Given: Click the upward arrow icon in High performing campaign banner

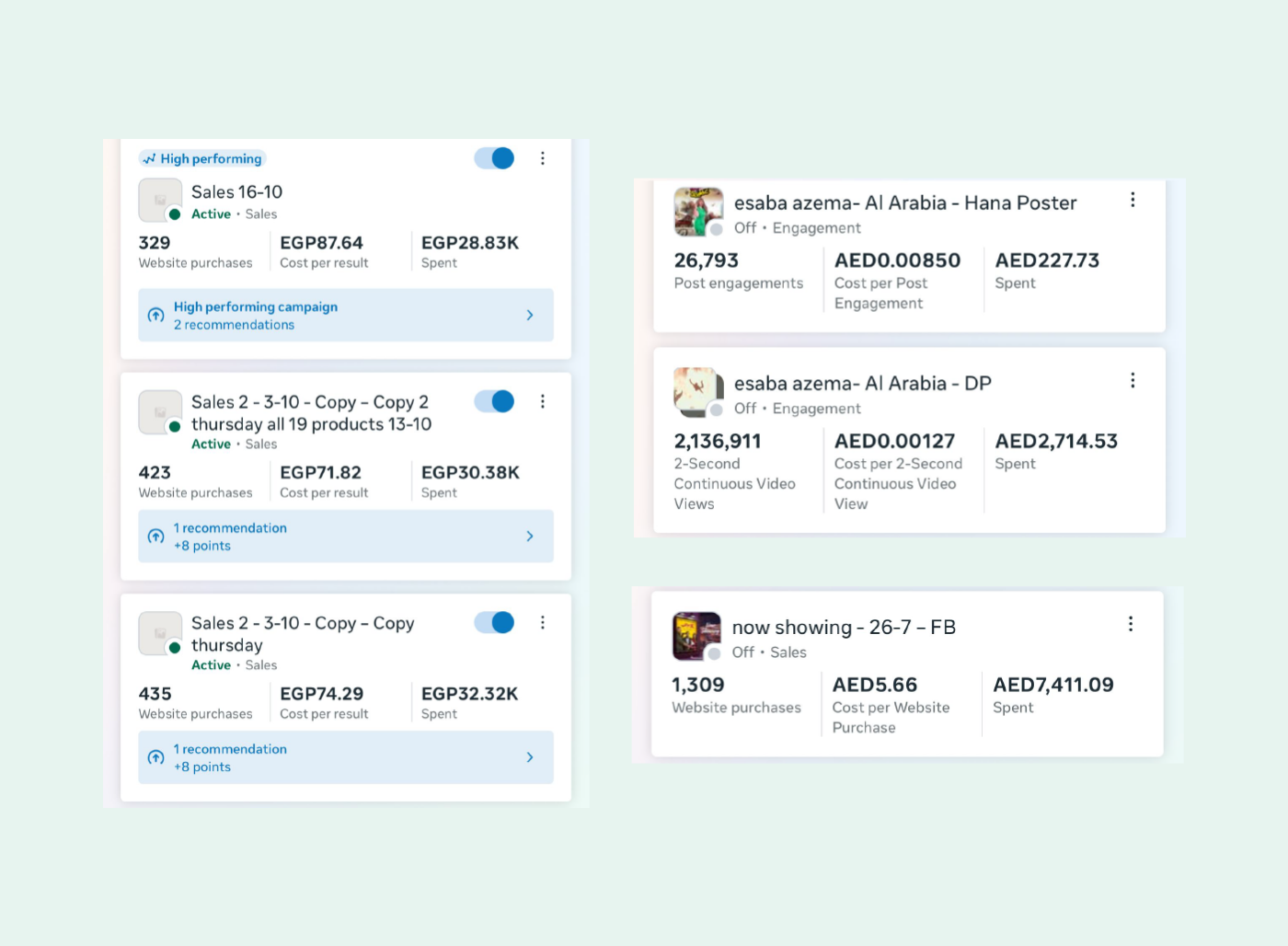Looking at the screenshot, I should coord(156,316).
